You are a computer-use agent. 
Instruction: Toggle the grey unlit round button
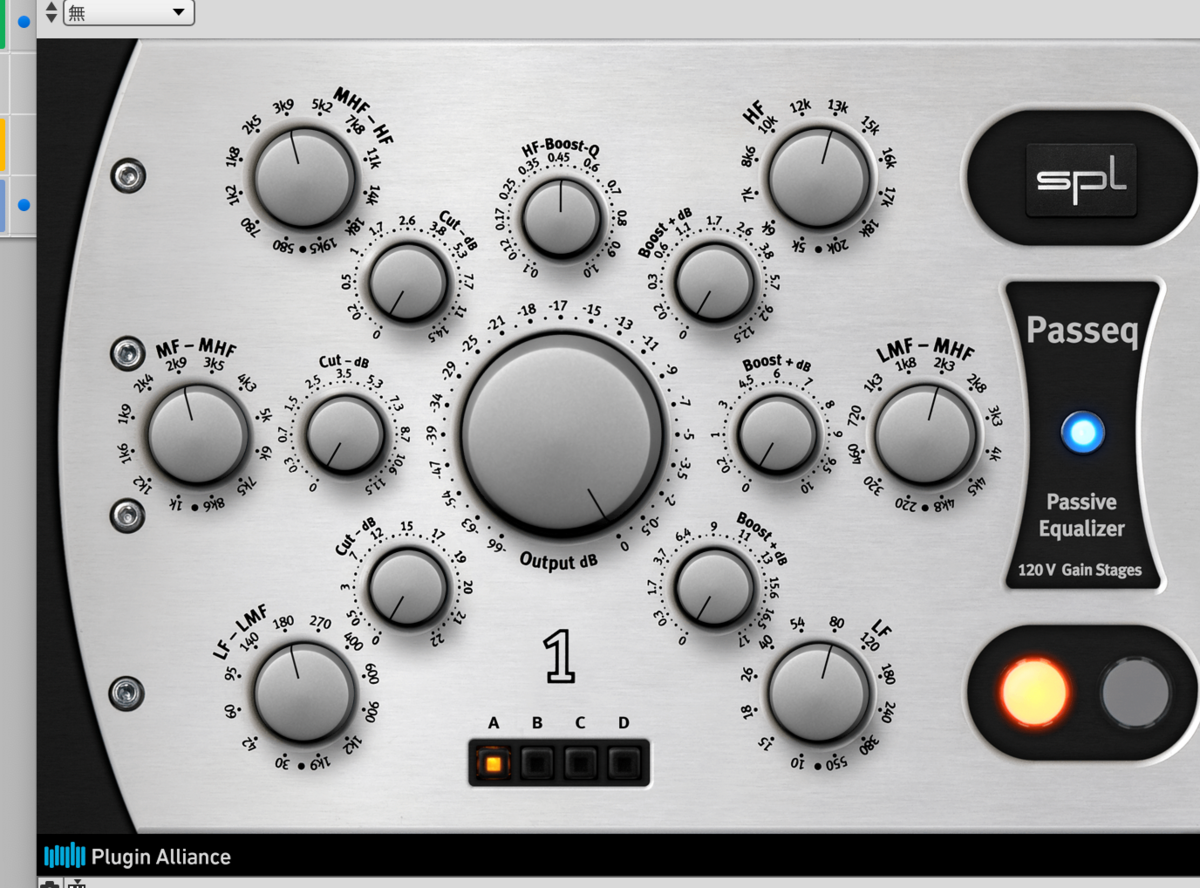[x=1135, y=692]
